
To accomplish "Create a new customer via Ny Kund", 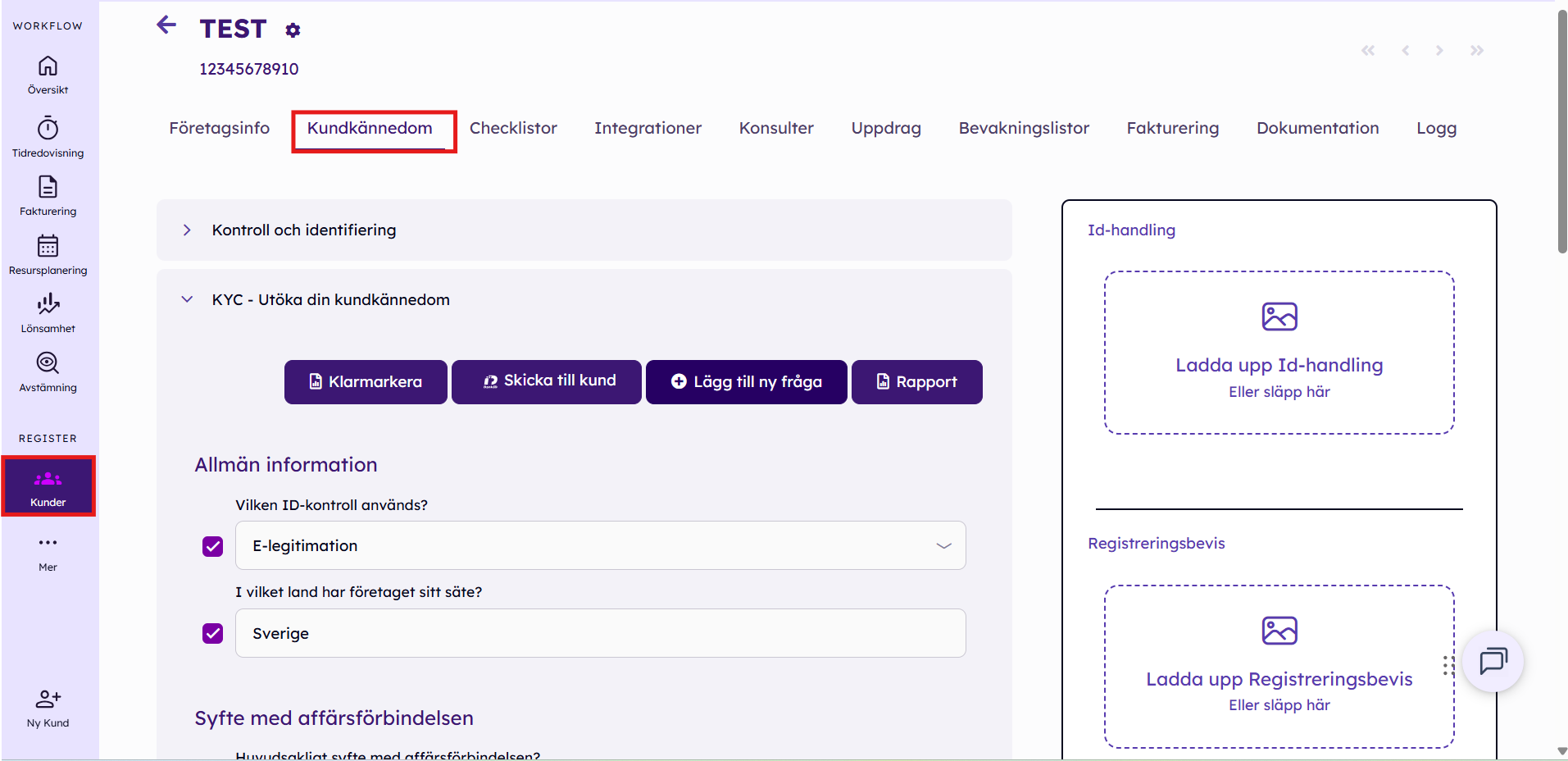I will pyautogui.click(x=48, y=709).
